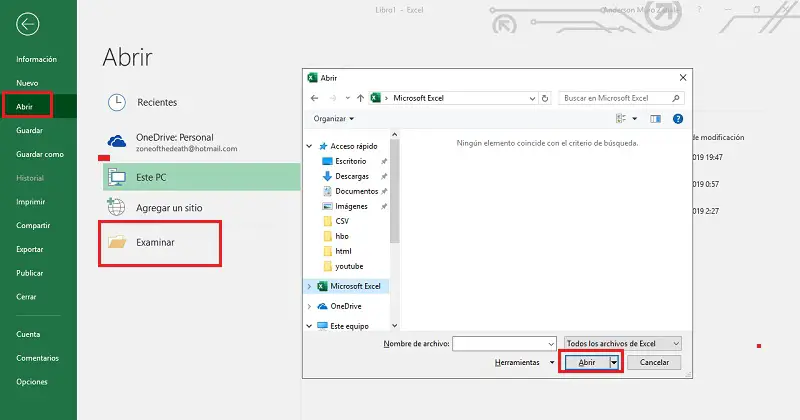Toggle the preview pane
Image resolution: width=800 pixels, height=420 pixels.
[x=656, y=118]
